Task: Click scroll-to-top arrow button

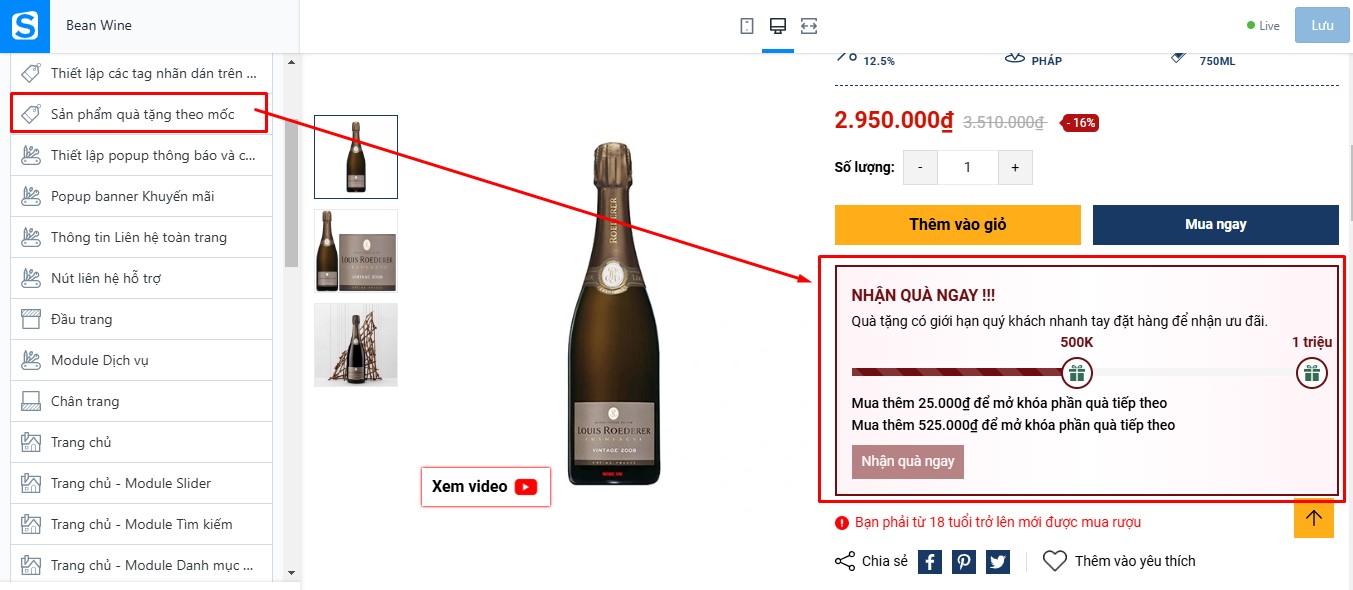Action: click(1314, 517)
